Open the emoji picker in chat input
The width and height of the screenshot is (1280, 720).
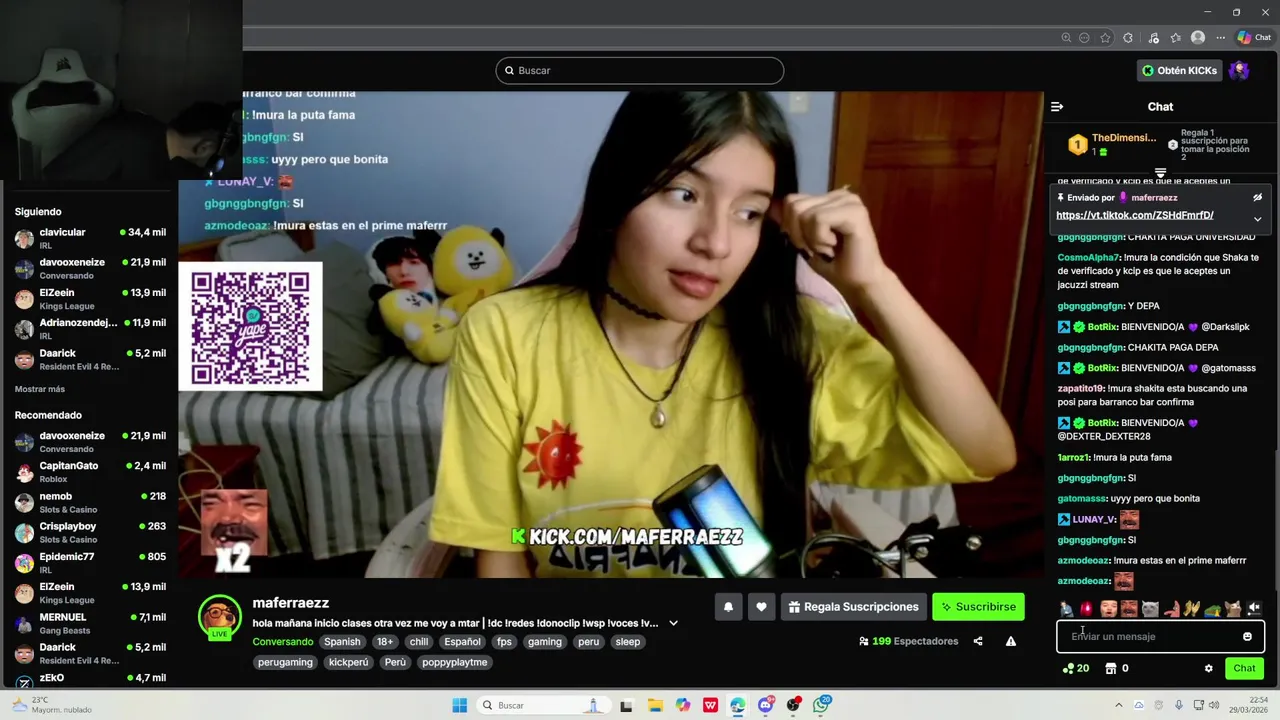1247,637
